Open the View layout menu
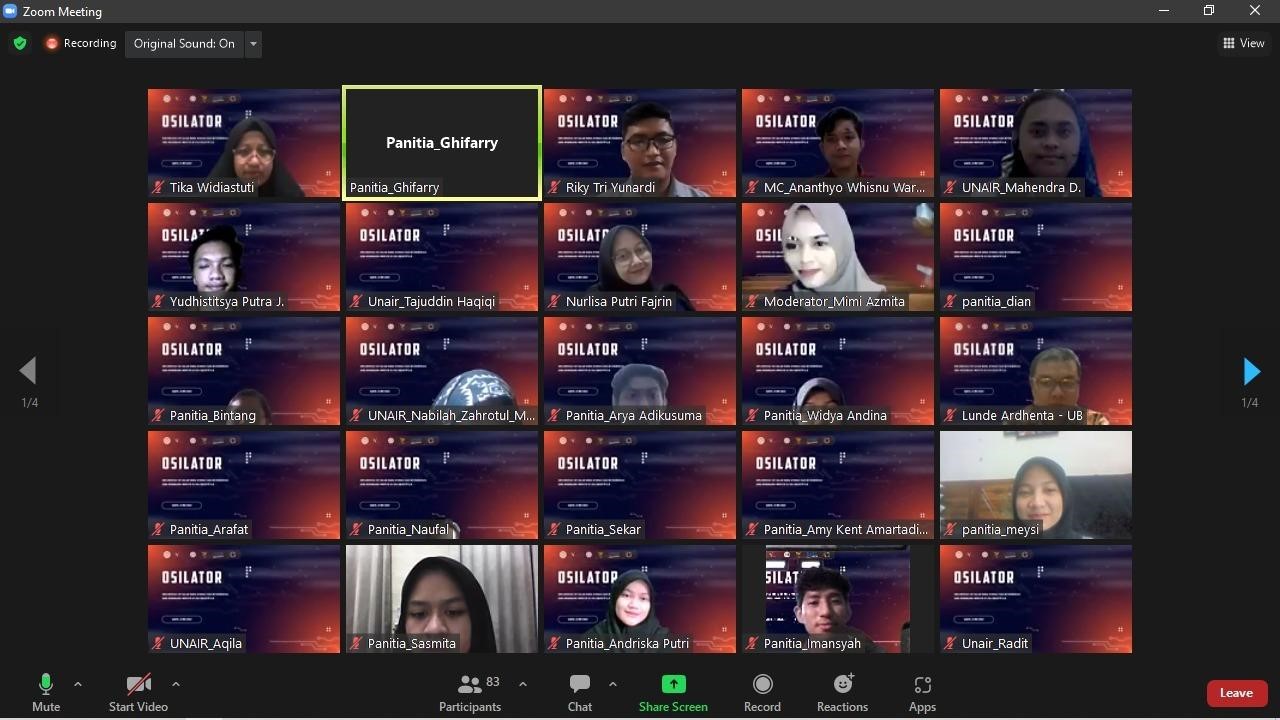1280x720 pixels. pyautogui.click(x=1243, y=43)
